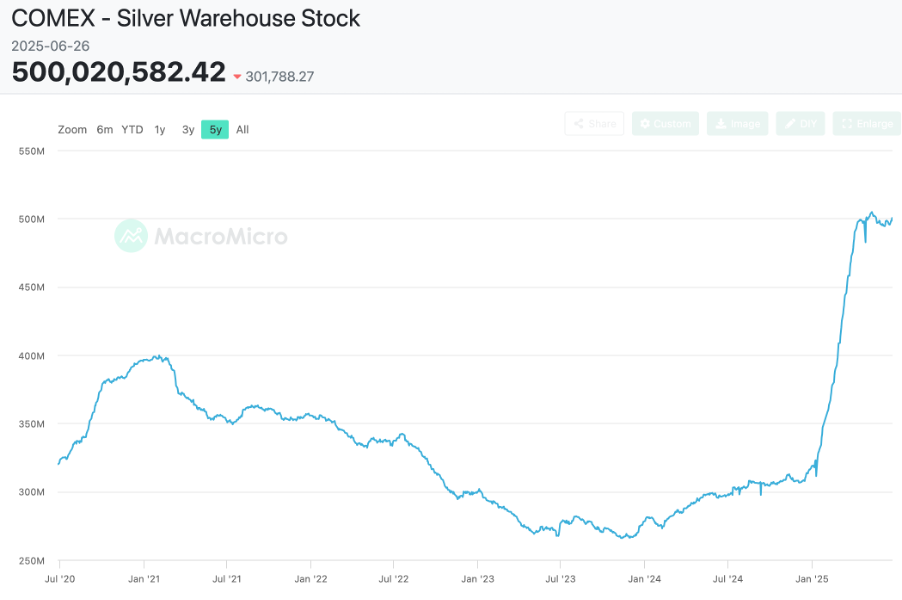Viewport: 902px width, 600px height.
Task: Select the active 5y zoom range
Action: click(215, 129)
